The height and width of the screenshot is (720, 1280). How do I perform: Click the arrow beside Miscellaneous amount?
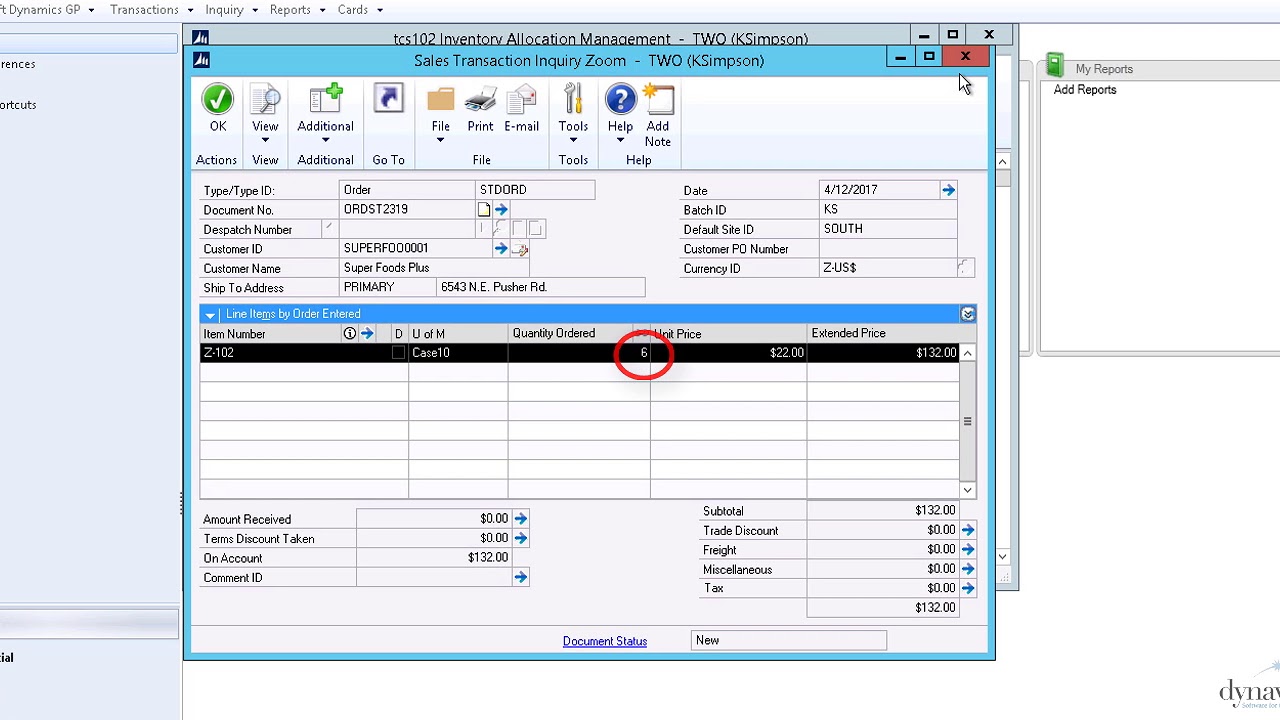click(968, 569)
